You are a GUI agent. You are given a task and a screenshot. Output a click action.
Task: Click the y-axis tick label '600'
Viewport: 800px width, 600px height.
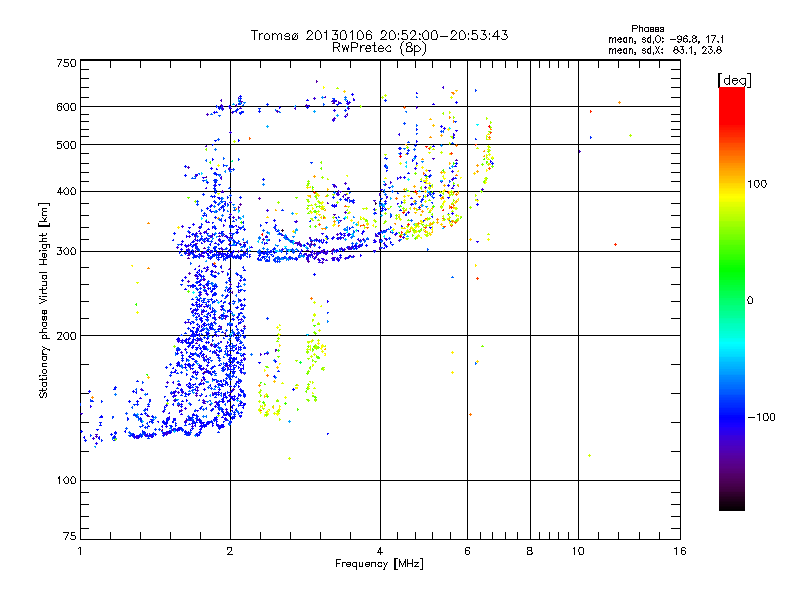pos(67,107)
